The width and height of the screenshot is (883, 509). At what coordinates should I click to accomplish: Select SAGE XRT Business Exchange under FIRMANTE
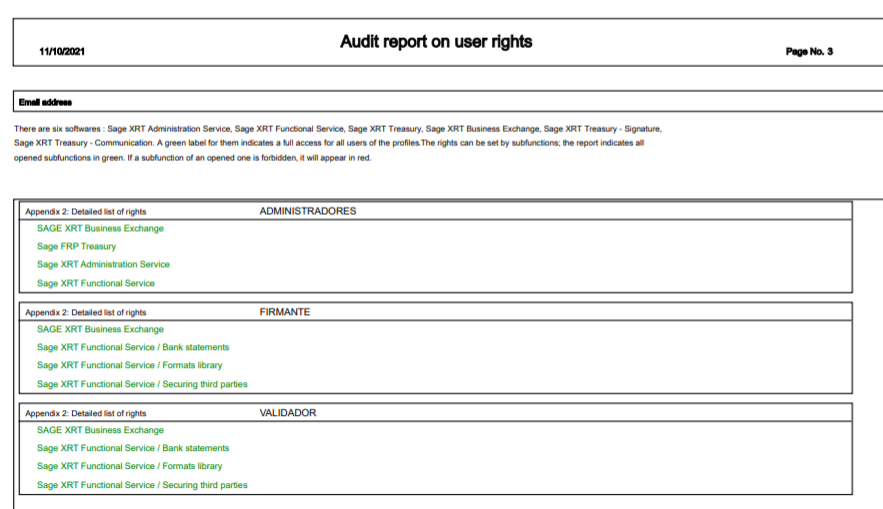(100, 330)
